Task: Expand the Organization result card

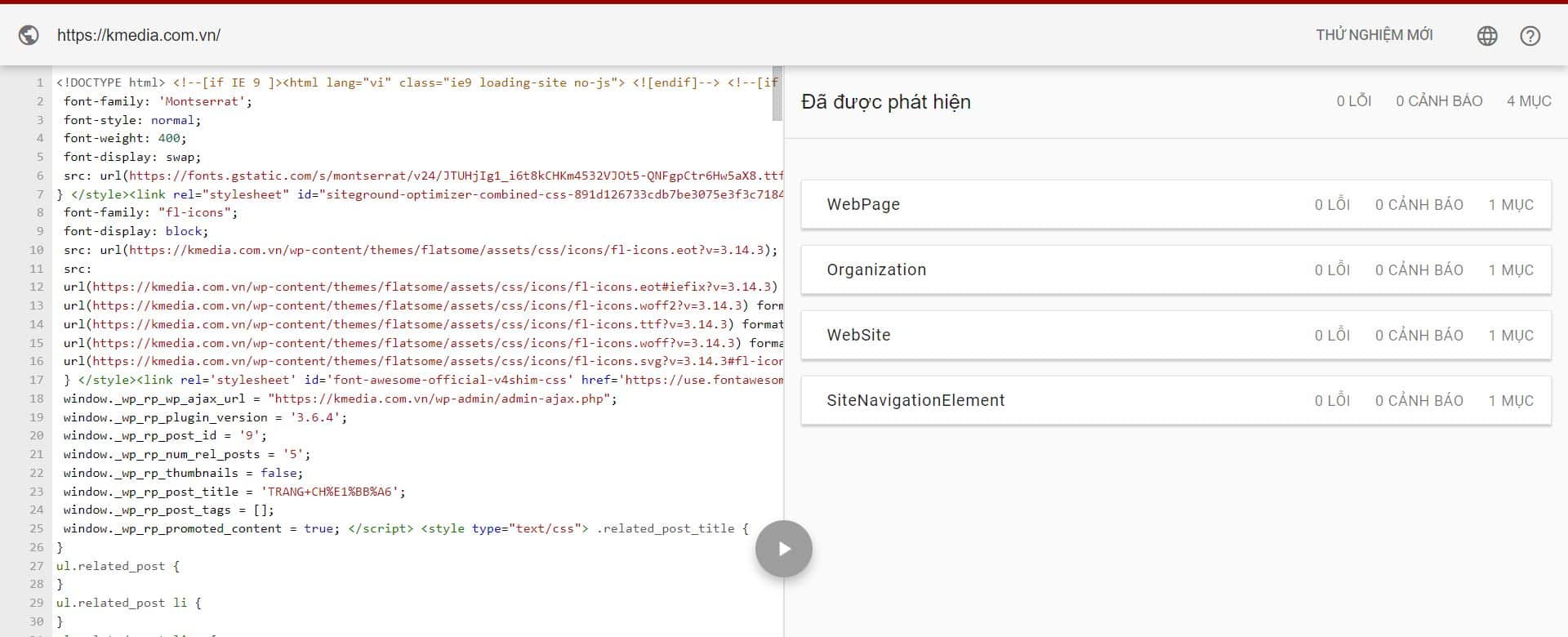Action: click(1176, 269)
